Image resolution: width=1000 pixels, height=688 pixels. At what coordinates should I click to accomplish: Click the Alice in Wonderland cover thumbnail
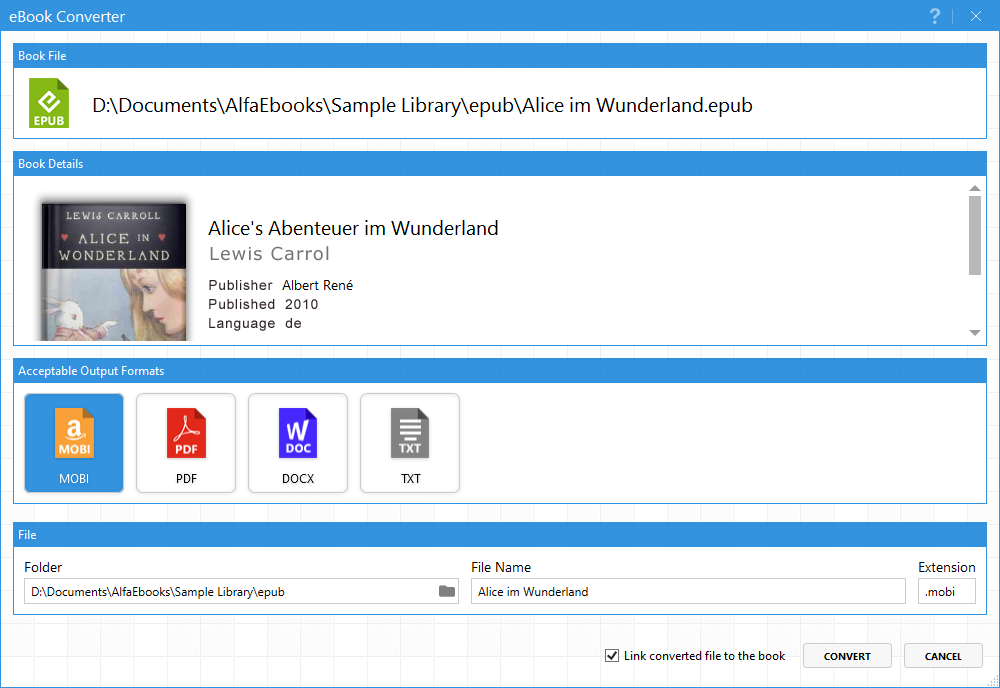pos(114,270)
